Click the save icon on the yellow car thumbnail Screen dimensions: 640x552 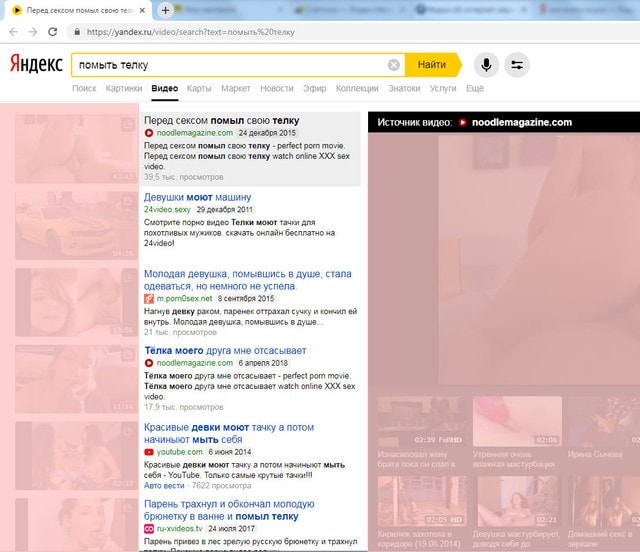click(129, 201)
